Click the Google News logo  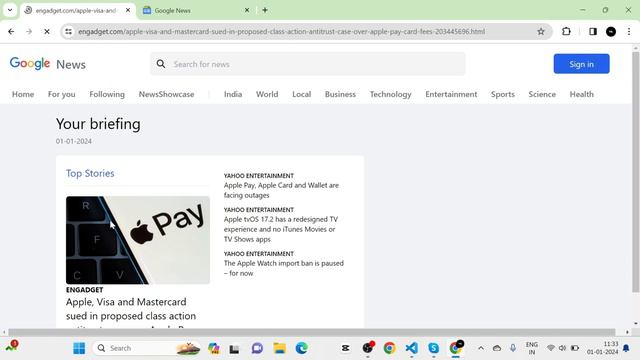coord(47,64)
